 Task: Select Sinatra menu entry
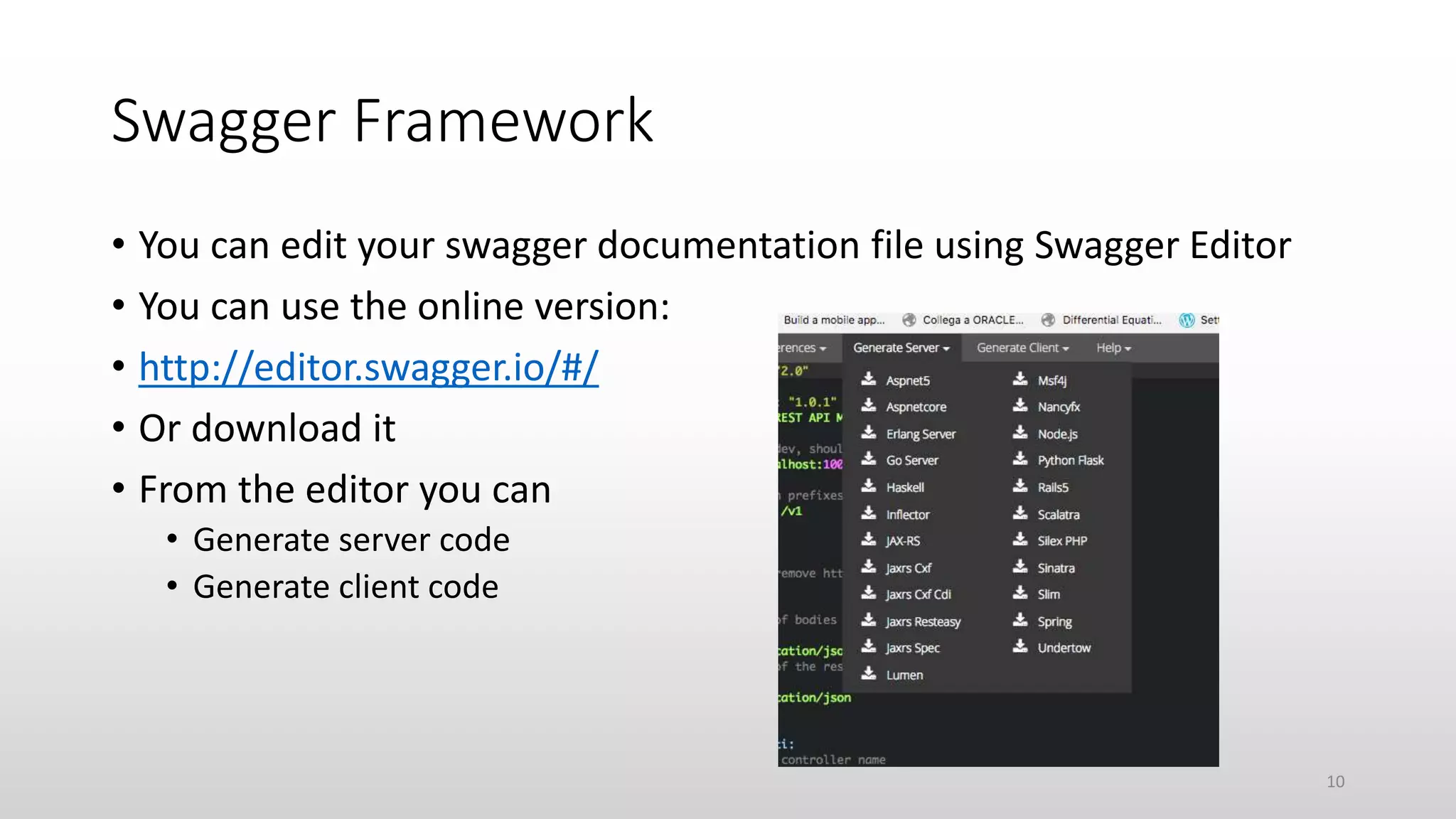tap(1056, 568)
